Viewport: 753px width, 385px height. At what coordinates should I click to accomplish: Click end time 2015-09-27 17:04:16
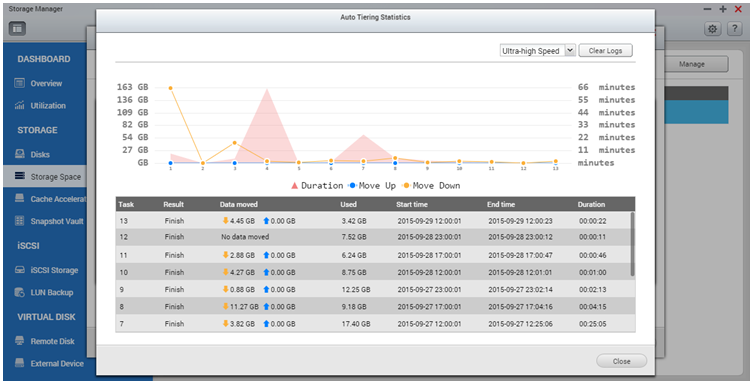point(520,307)
